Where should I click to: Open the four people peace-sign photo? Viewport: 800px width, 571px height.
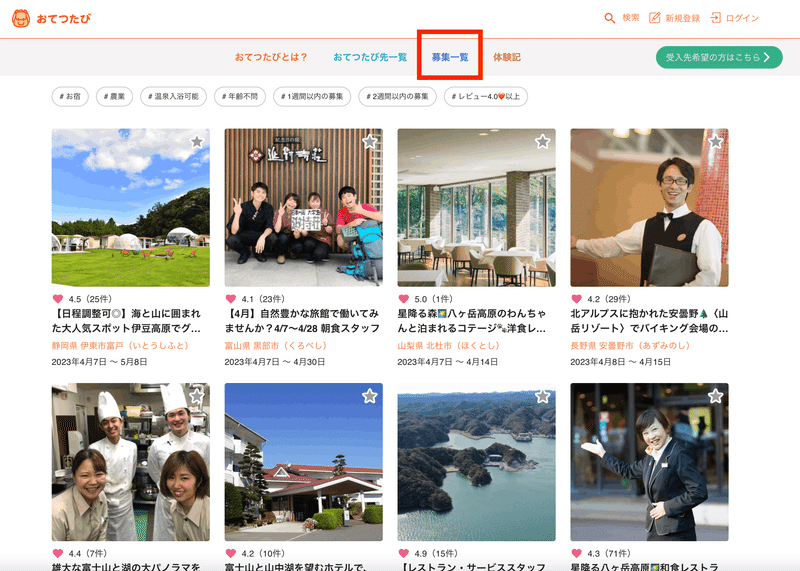(x=304, y=208)
